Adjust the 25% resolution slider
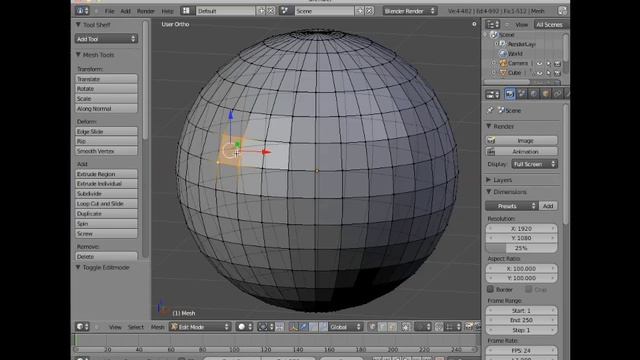 point(522,248)
